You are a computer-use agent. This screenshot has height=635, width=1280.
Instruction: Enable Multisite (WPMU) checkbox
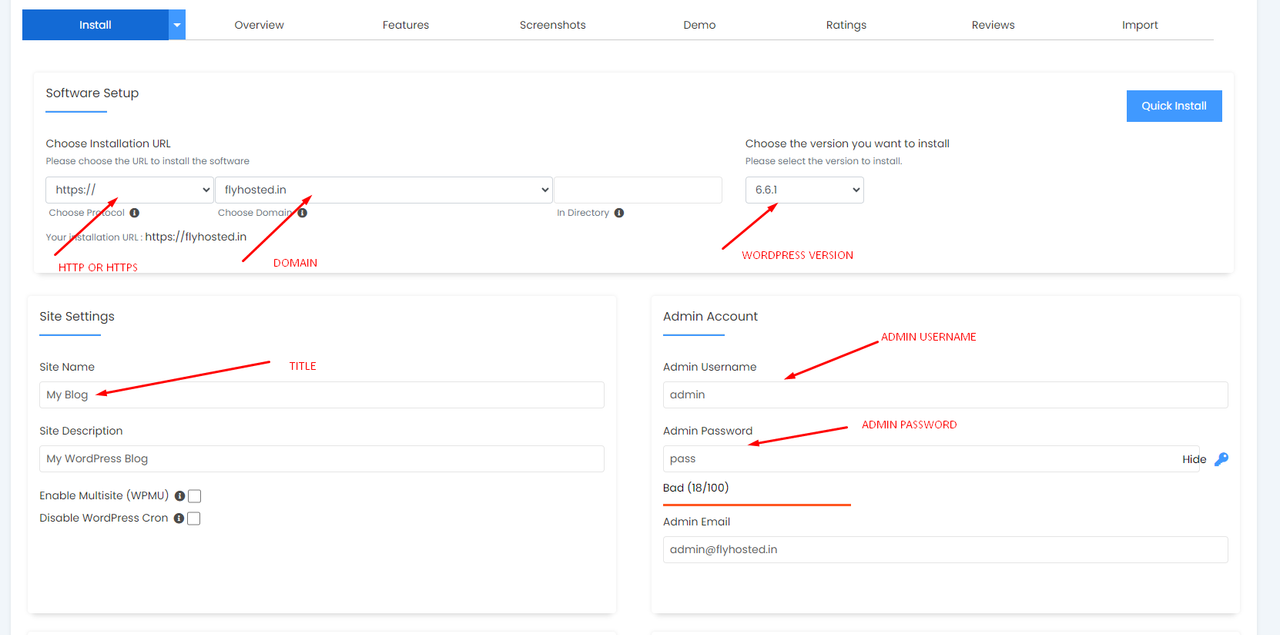[x=195, y=496]
